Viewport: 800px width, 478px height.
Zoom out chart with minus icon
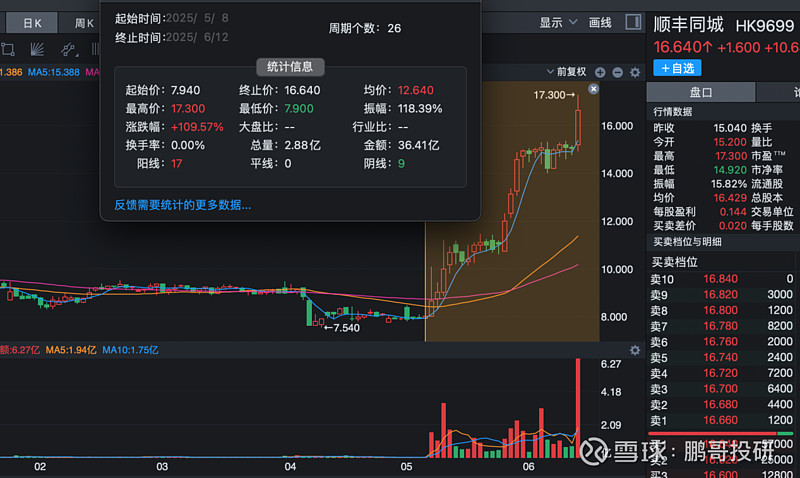(x=617, y=72)
